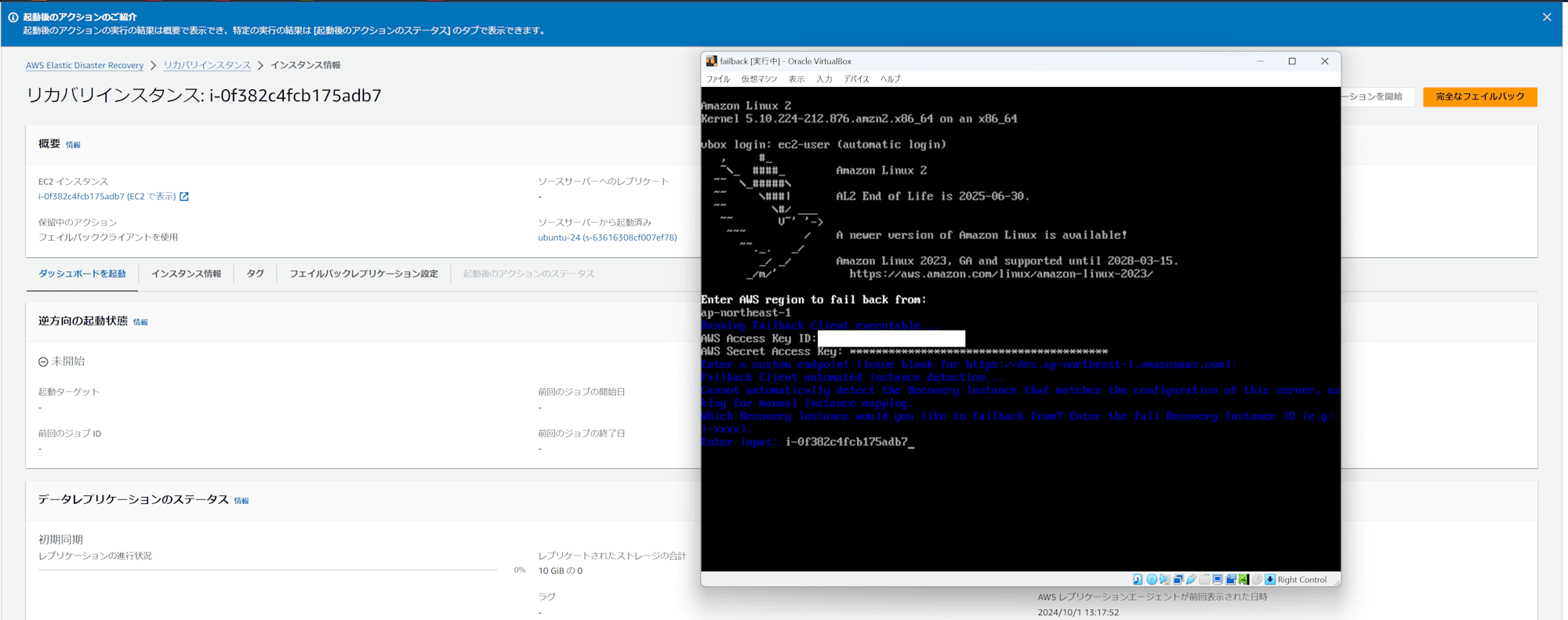Click the 10 GiB の 0 storage value
The image size is (1568, 620).
pyautogui.click(x=560, y=571)
